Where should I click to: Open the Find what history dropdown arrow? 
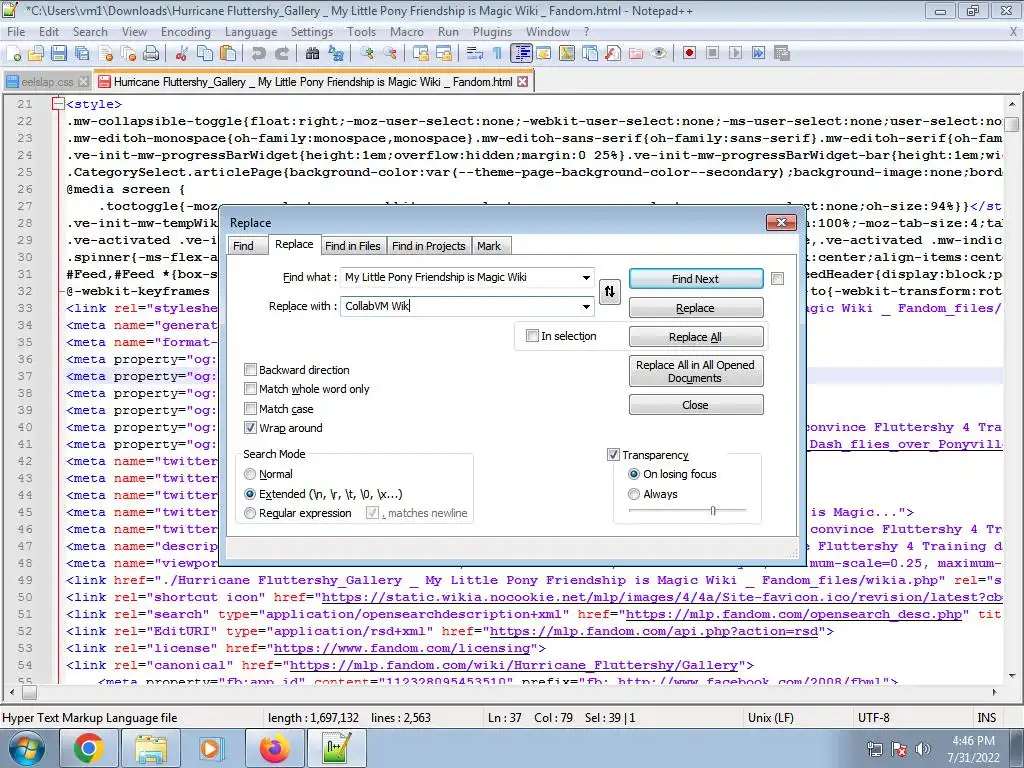pyautogui.click(x=586, y=278)
